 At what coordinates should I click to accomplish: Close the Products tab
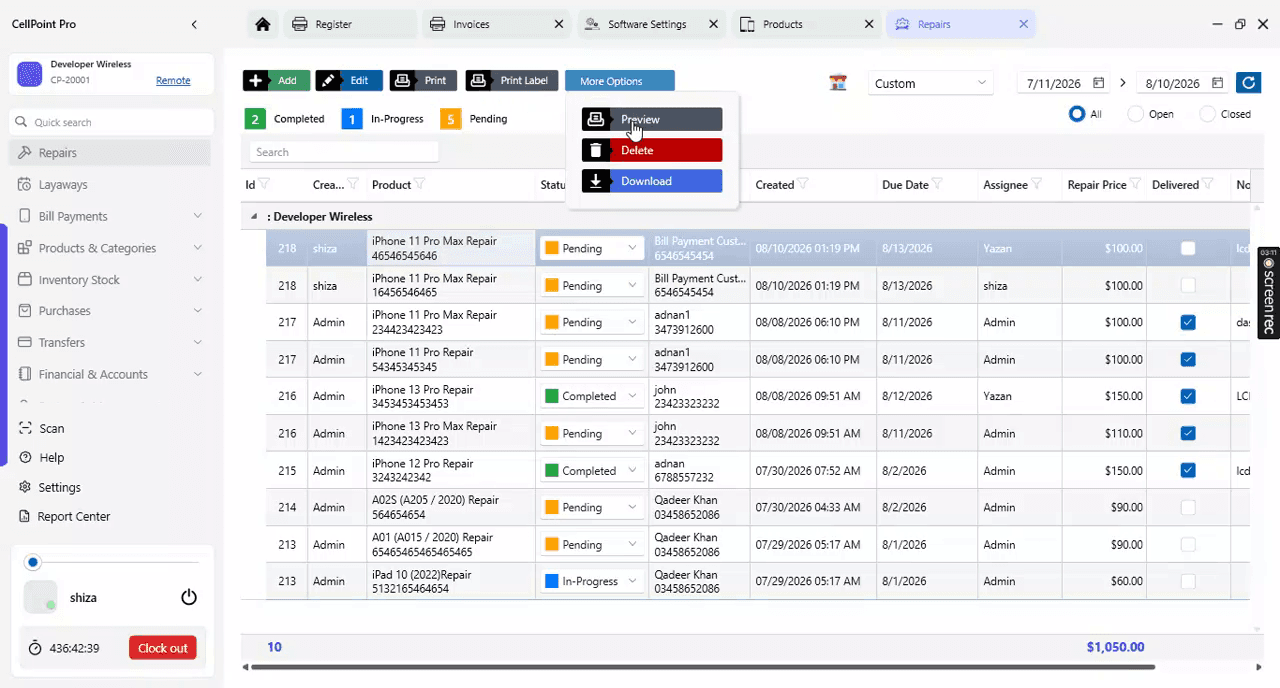click(867, 24)
